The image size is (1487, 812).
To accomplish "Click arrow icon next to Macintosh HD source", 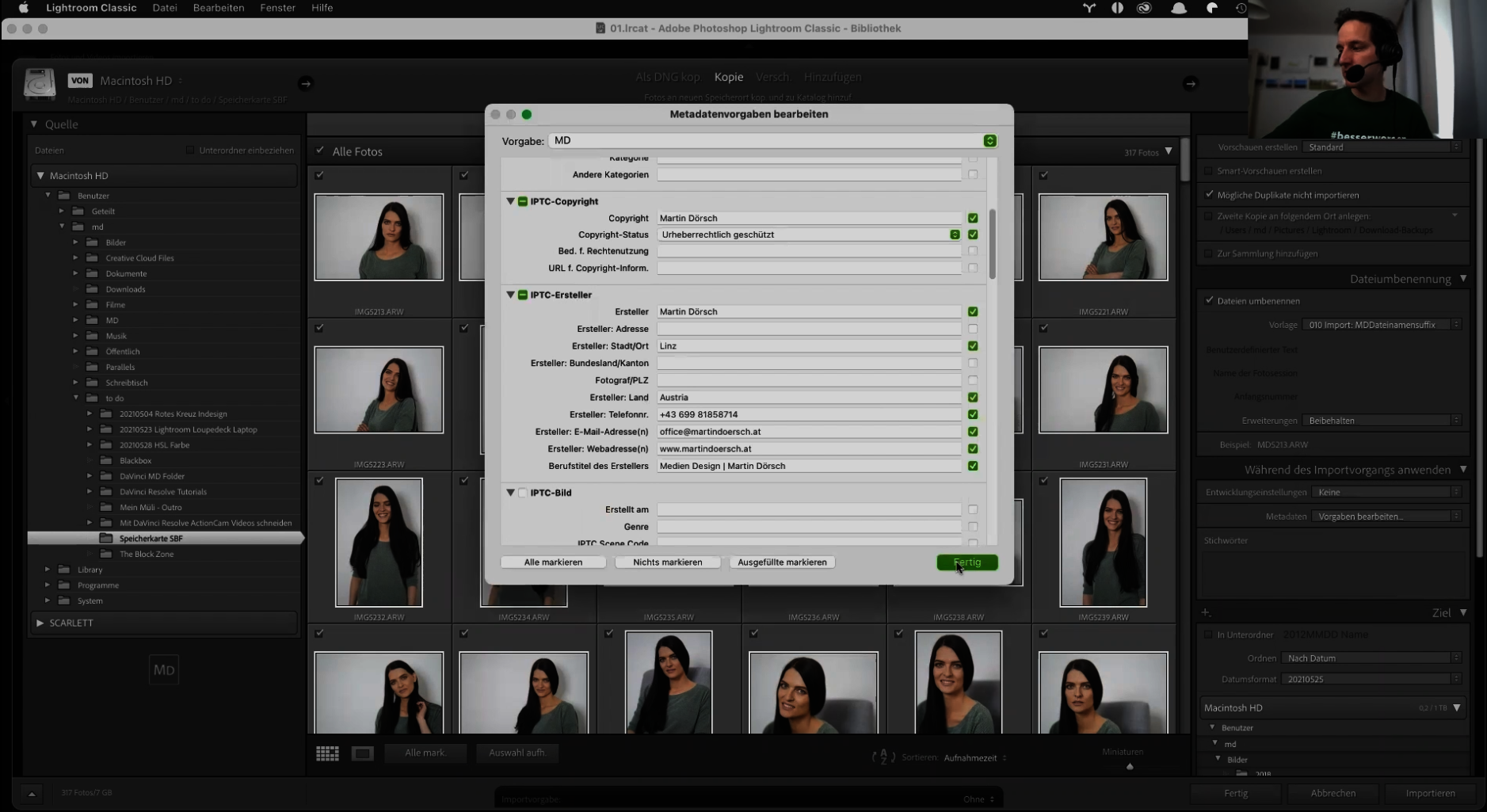I will click(x=305, y=83).
